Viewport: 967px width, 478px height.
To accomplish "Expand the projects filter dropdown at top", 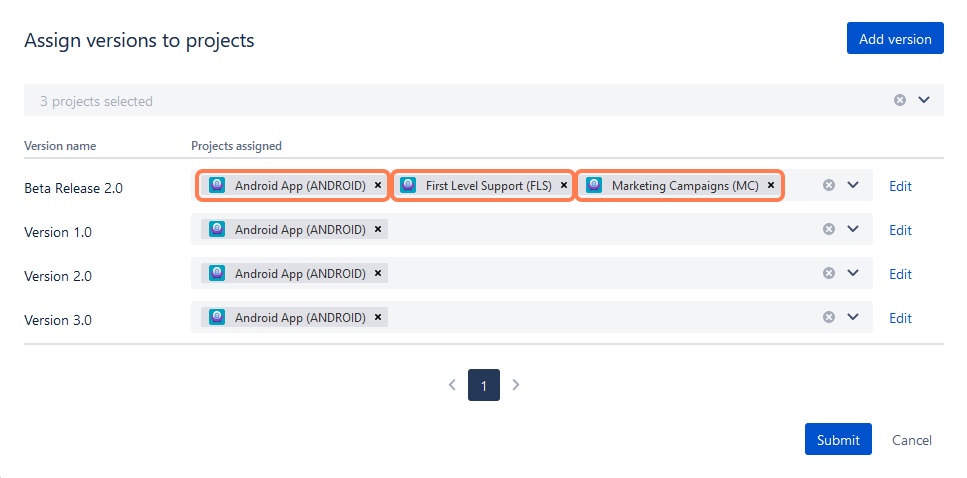I will click(x=924, y=100).
